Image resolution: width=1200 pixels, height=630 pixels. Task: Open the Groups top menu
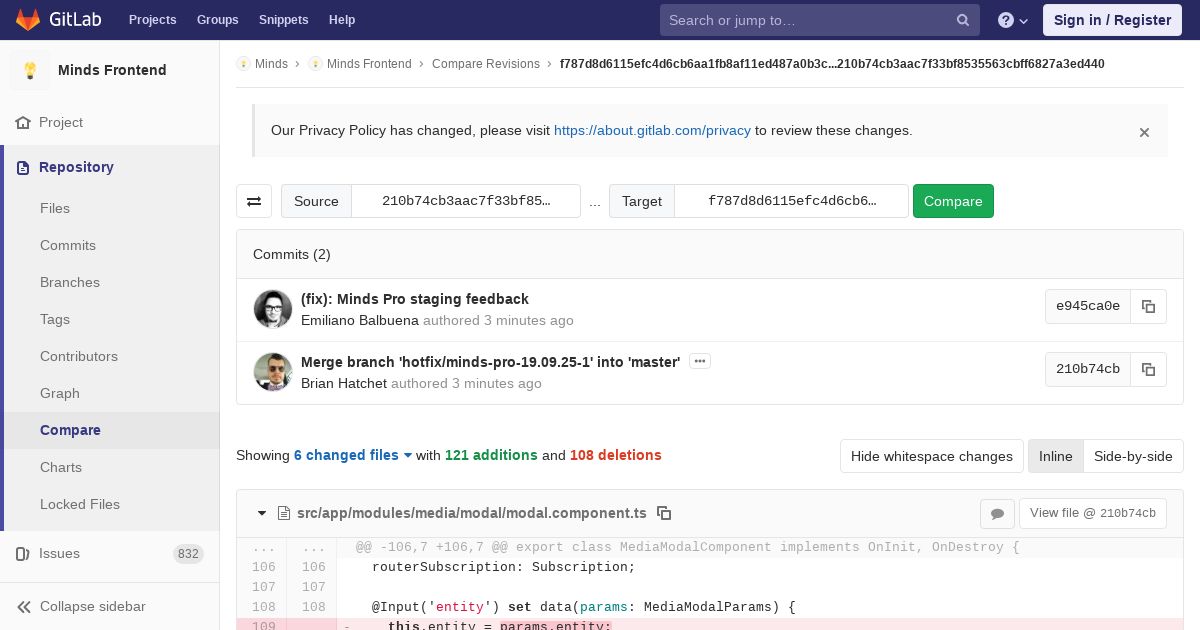217,20
